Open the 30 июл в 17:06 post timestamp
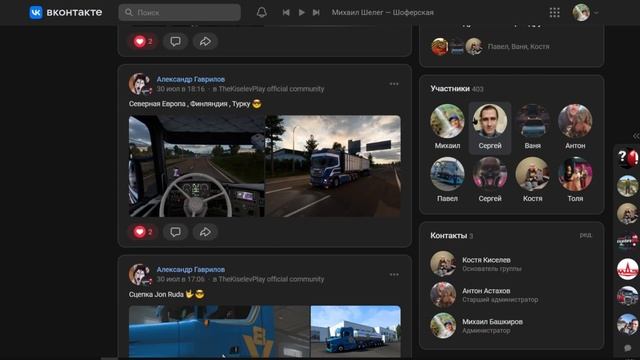Screen dimensions: 640x360 pyautogui.click(x=180, y=279)
